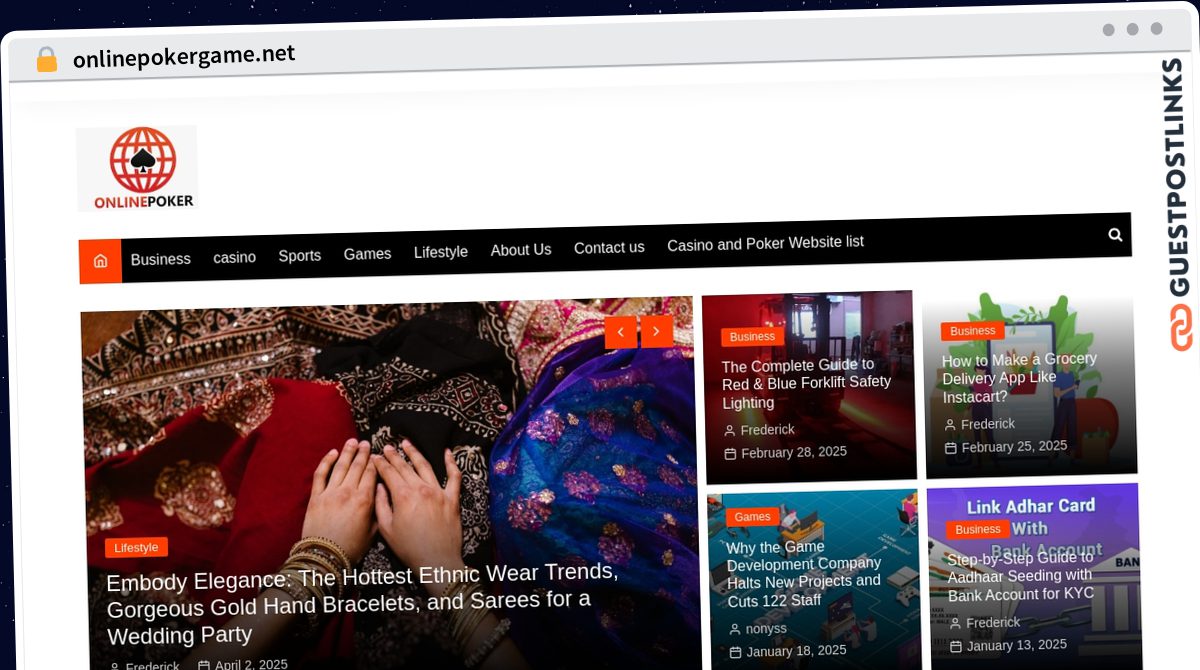Screen dimensions: 1200x670
Task: Click Business tag on grocery app article
Action: (972, 331)
